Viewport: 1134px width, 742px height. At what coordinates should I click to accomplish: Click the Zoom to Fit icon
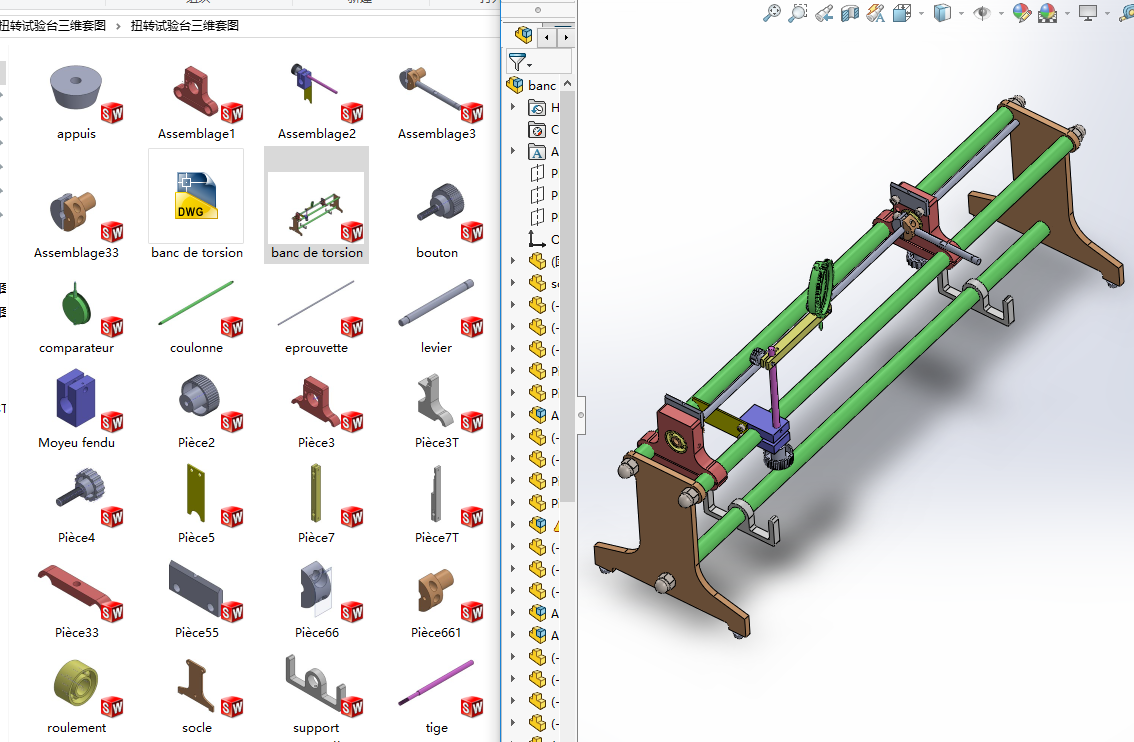[x=771, y=13]
